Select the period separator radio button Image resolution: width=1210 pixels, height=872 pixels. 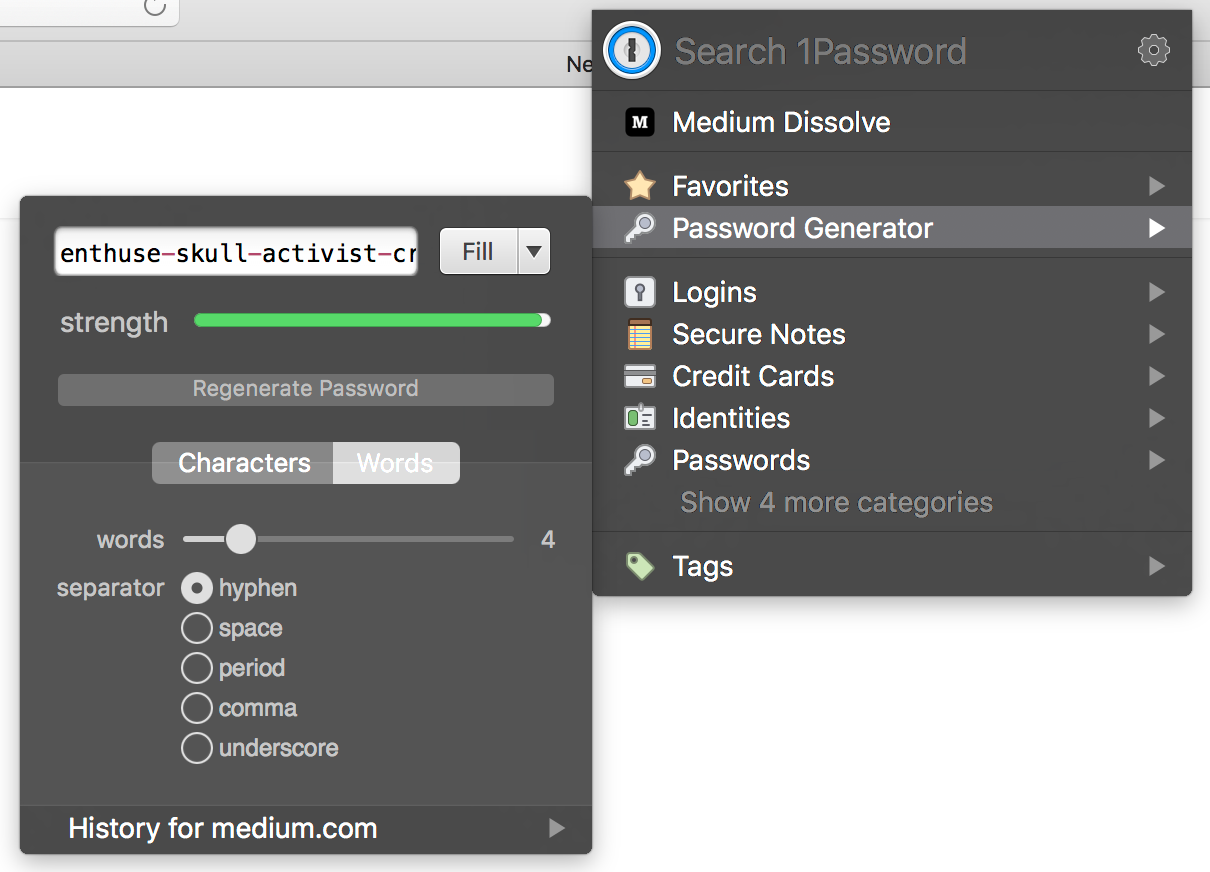(x=197, y=668)
